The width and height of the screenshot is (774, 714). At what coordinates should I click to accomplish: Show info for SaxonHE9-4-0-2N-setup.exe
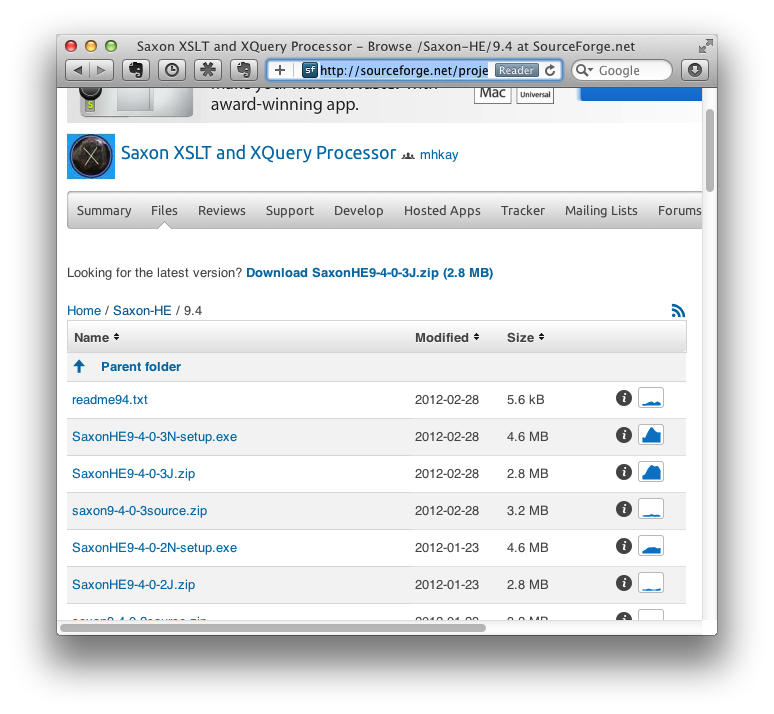click(624, 546)
